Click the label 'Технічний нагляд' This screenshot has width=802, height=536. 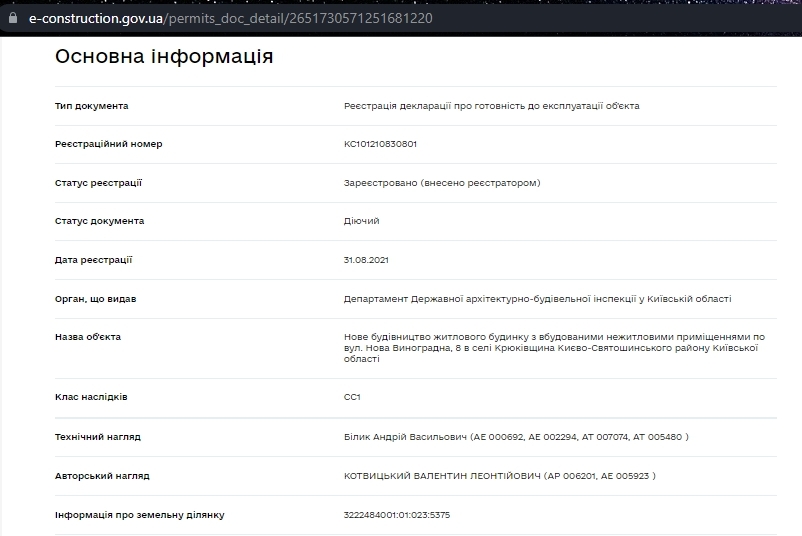point(98,437)
